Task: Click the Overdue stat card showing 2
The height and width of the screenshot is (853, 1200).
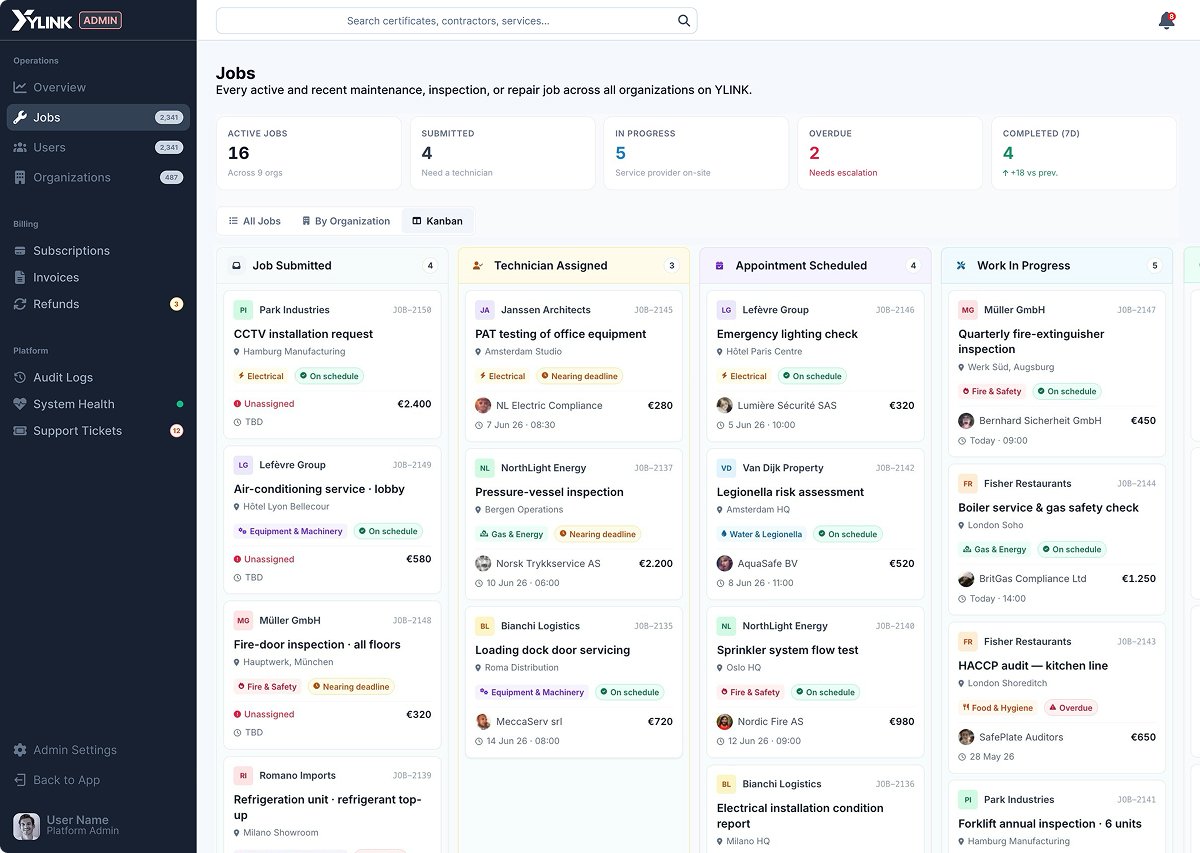Action: [x=890, y=153]
